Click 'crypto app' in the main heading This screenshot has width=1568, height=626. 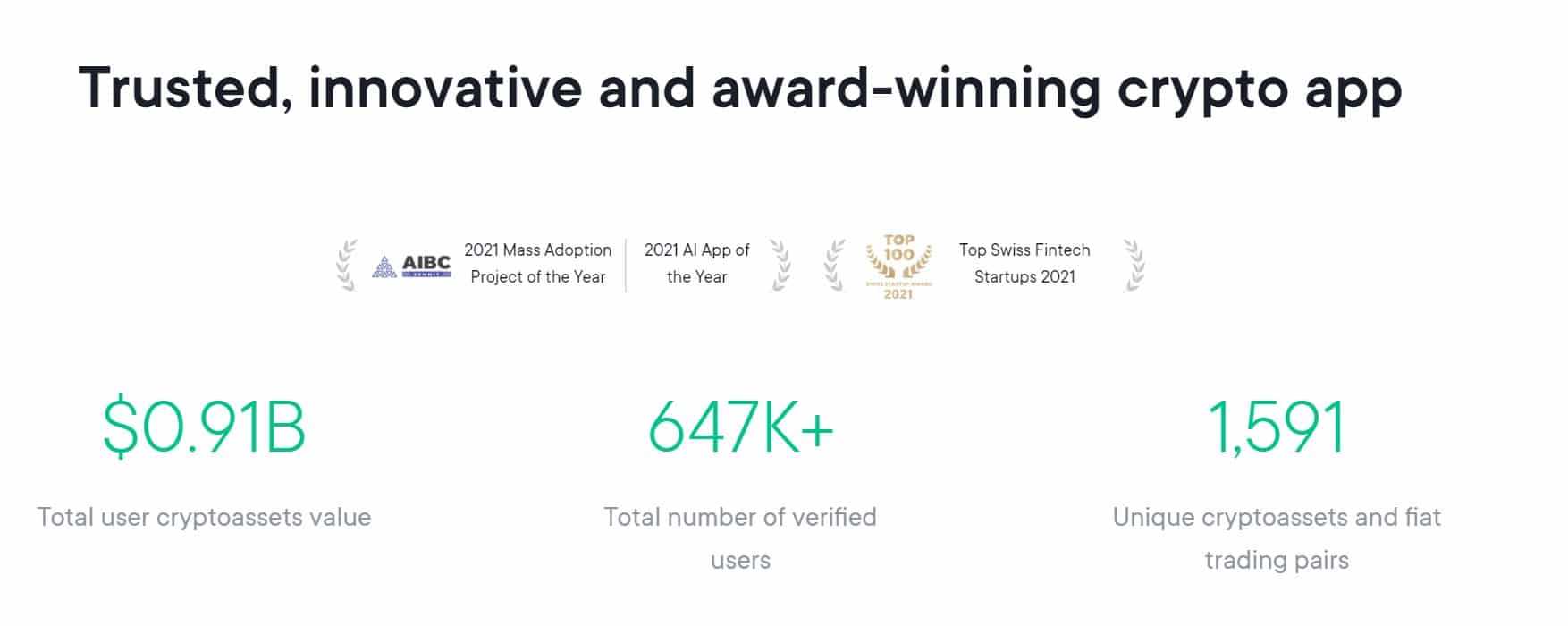(1260, 89)
